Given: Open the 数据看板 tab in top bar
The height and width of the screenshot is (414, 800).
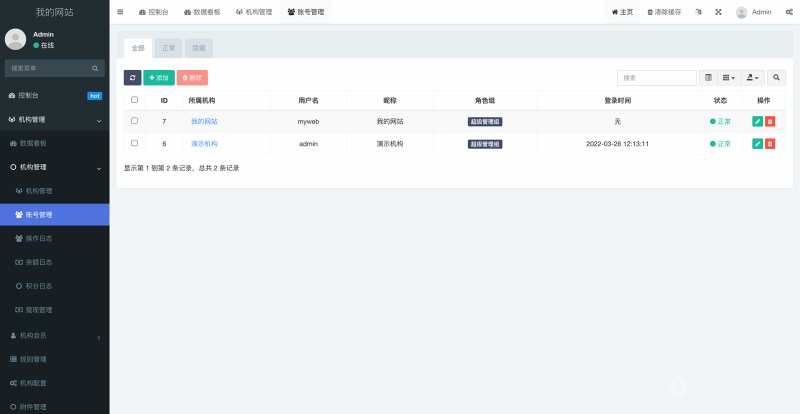Looking at the screenshot, I should point(201,12).
